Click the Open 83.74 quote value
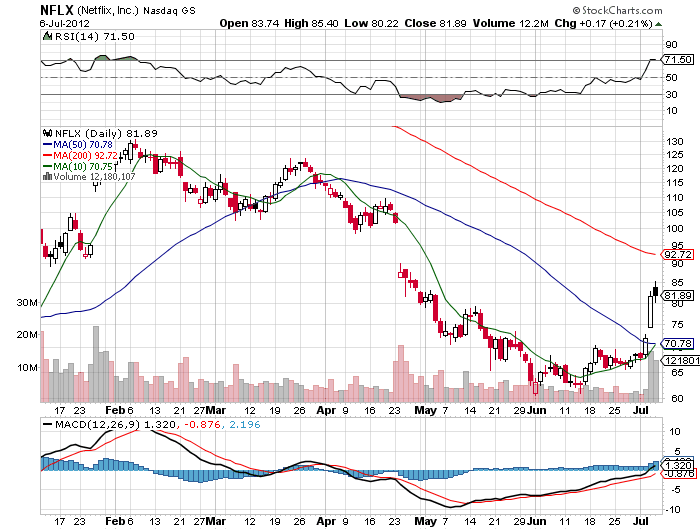Image resolution: width=700 pixels, height=530 pixels. [250, 23]
